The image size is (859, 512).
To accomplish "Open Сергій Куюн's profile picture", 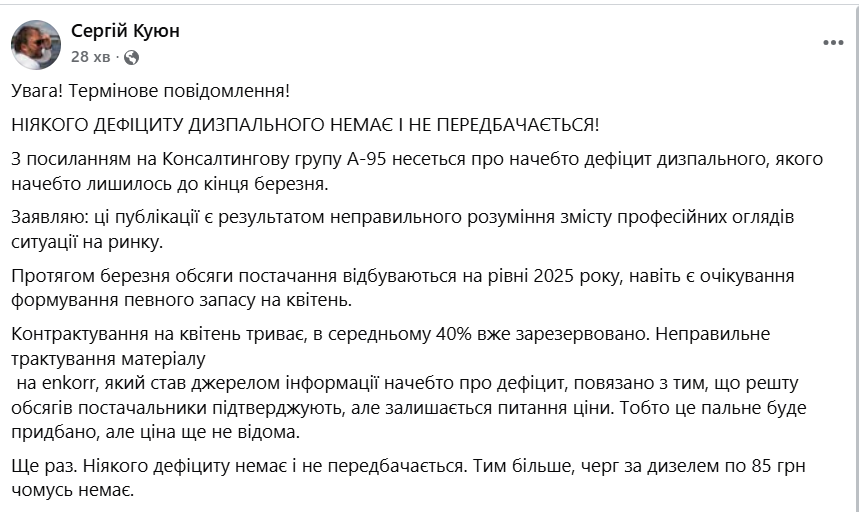I will (36, 44).
